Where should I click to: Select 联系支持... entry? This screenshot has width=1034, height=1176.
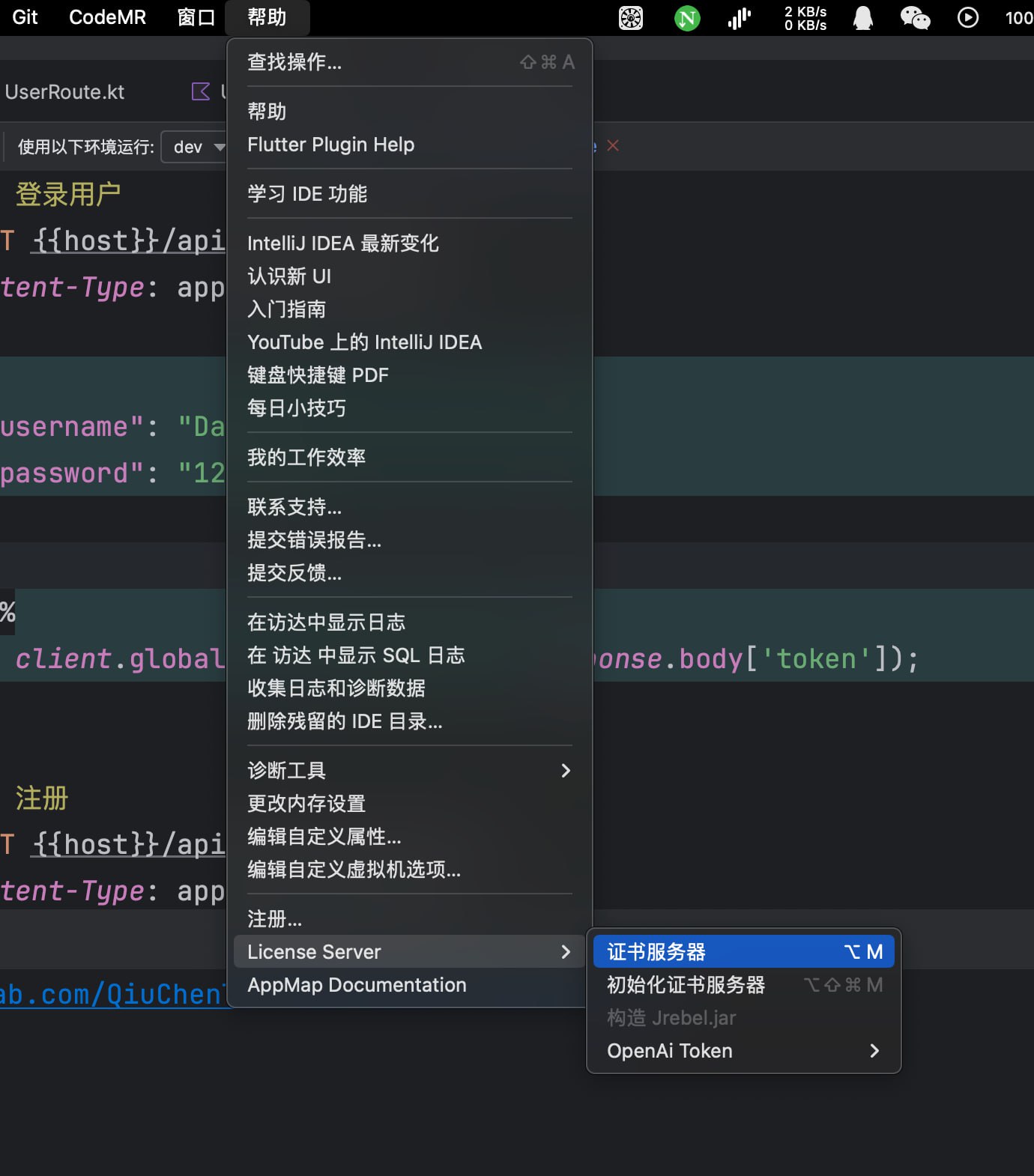(x=410, y=507)
